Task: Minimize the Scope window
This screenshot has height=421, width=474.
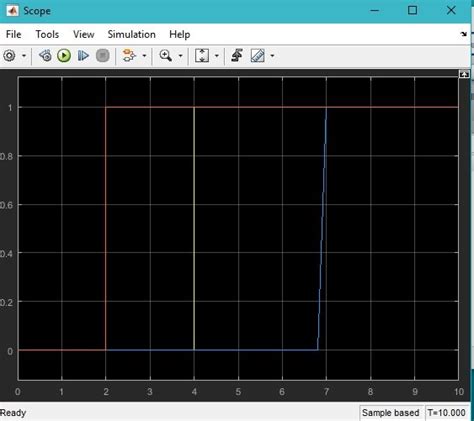Action: point(375,11)
